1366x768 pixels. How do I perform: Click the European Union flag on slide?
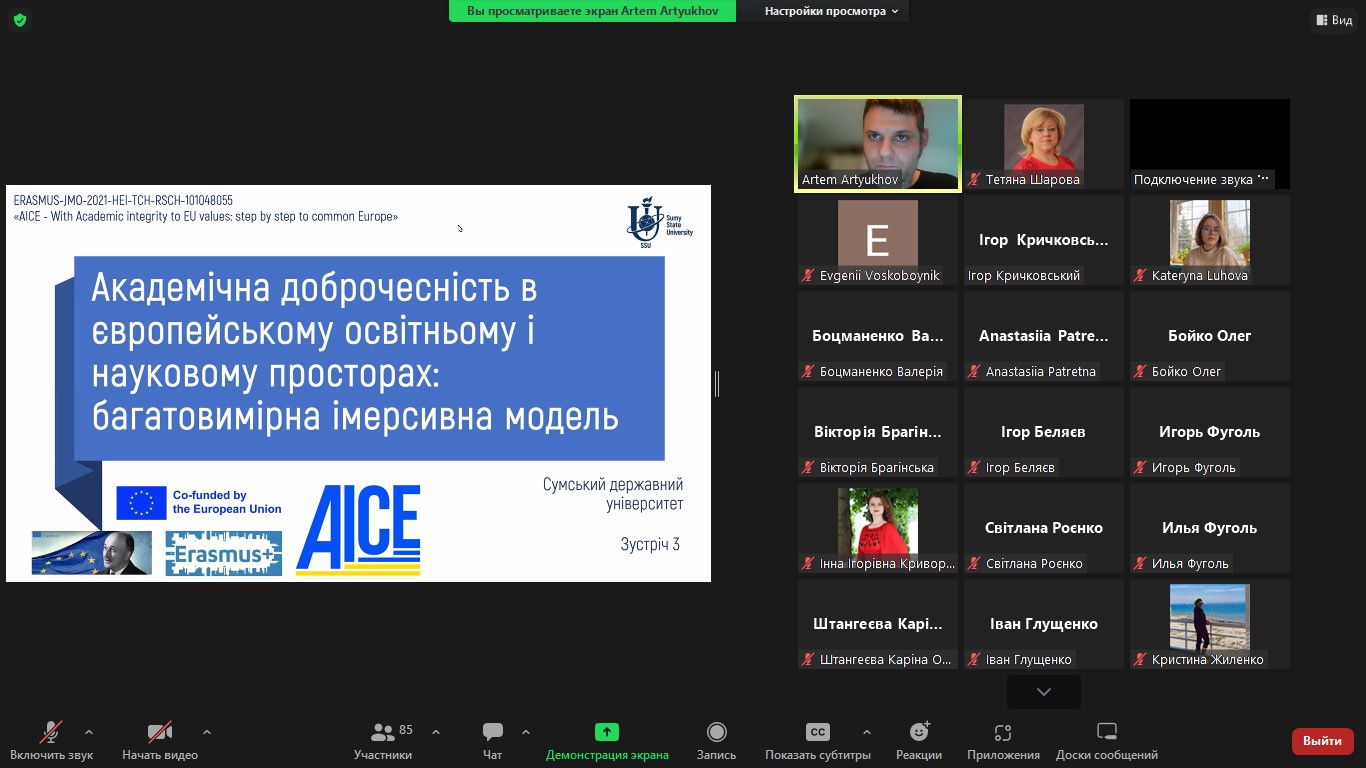(141, 503)
